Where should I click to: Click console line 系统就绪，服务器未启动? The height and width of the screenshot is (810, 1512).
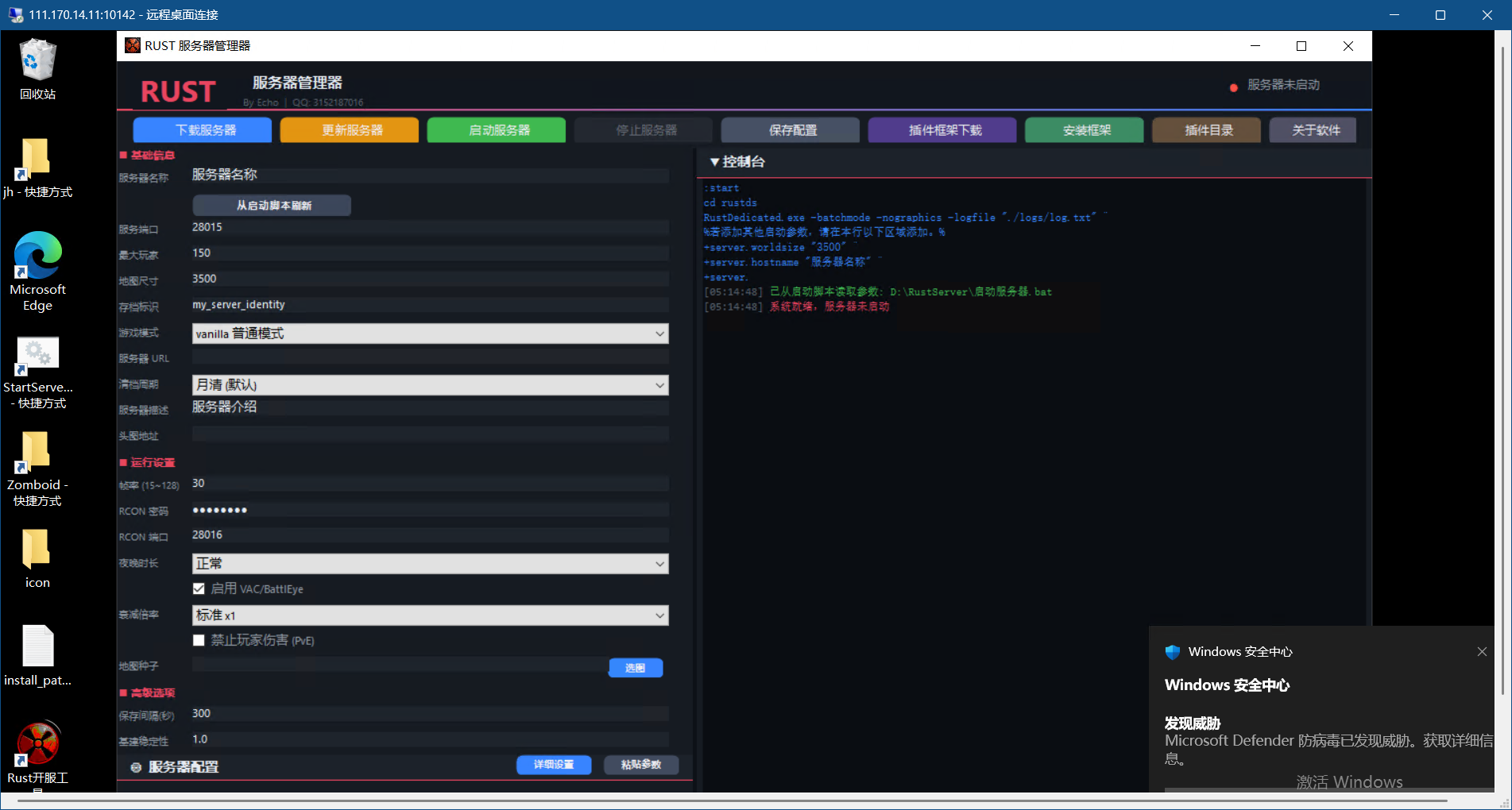(x=829, y=307)
